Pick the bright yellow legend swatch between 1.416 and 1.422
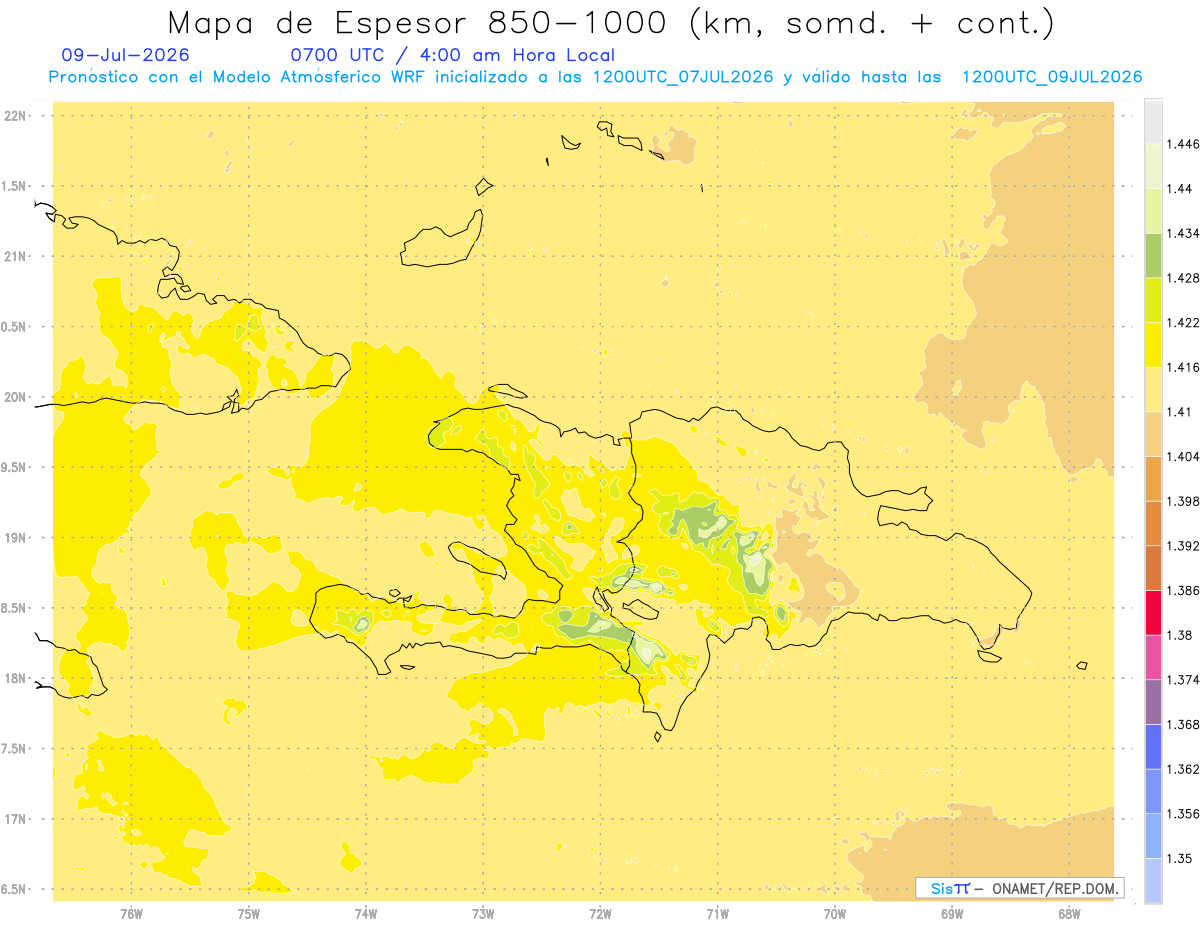Viewport: 1200px width, 927px height. [1153, 344]
